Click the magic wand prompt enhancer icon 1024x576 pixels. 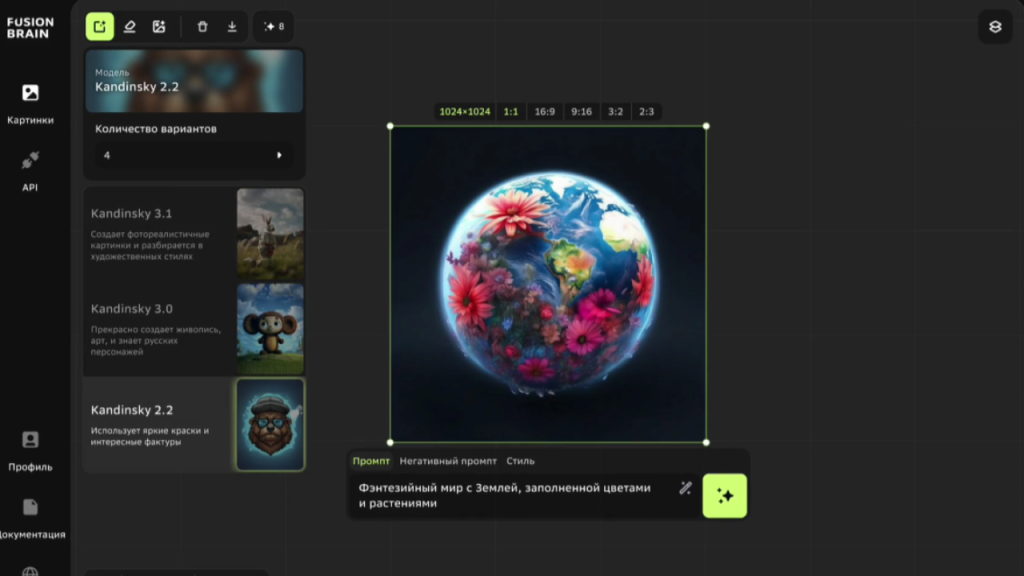tap(685, 488)
